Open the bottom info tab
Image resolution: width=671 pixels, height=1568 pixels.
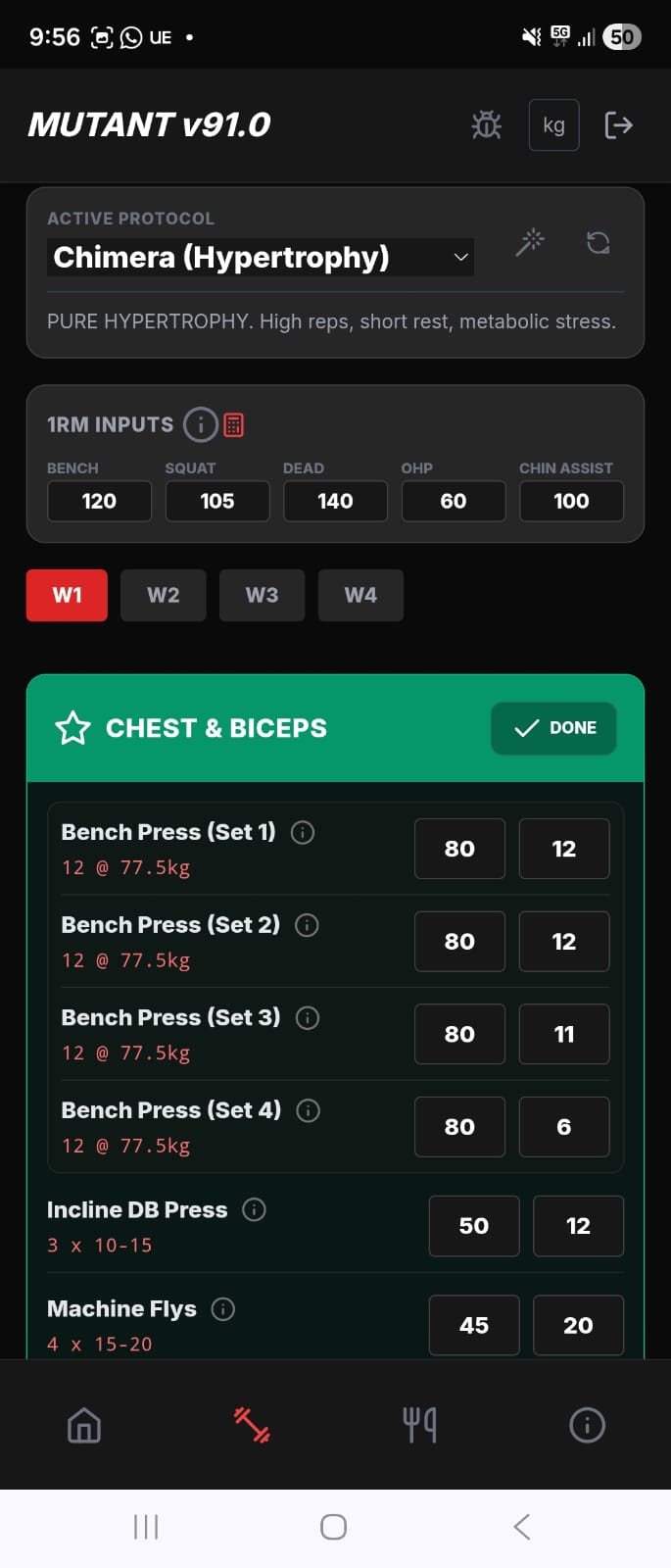(587, 1425)
